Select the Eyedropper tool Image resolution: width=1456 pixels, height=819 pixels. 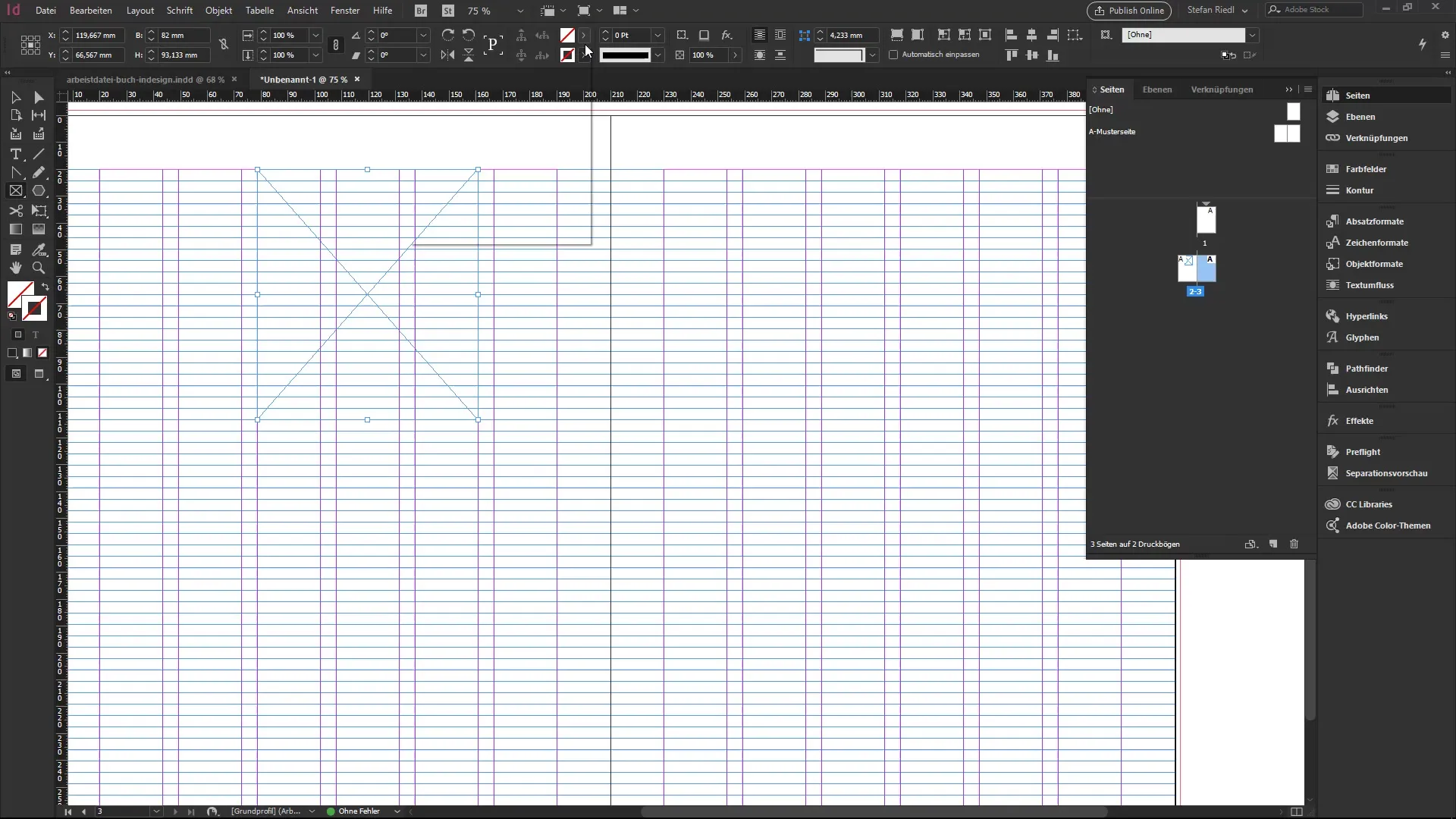click(x=39, y=249)
